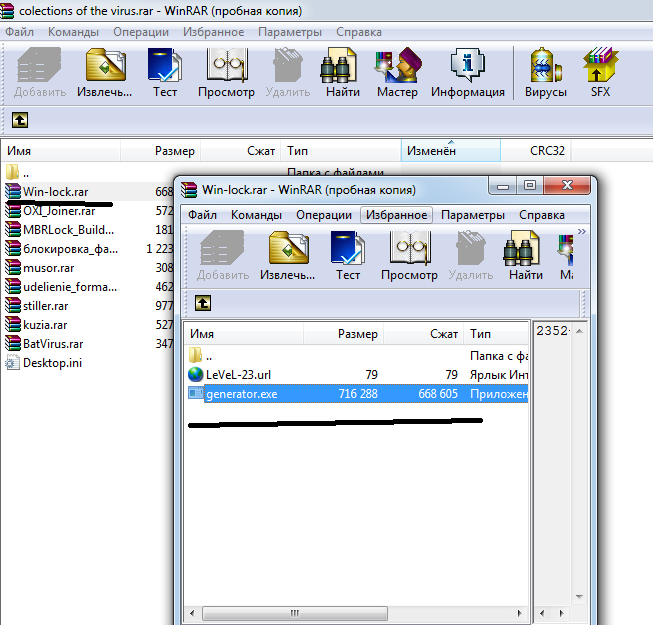Screen dimensions: 653x625
Task: Sort by Сжат column in Win-lock.rar window
Action: pos(424,334)
